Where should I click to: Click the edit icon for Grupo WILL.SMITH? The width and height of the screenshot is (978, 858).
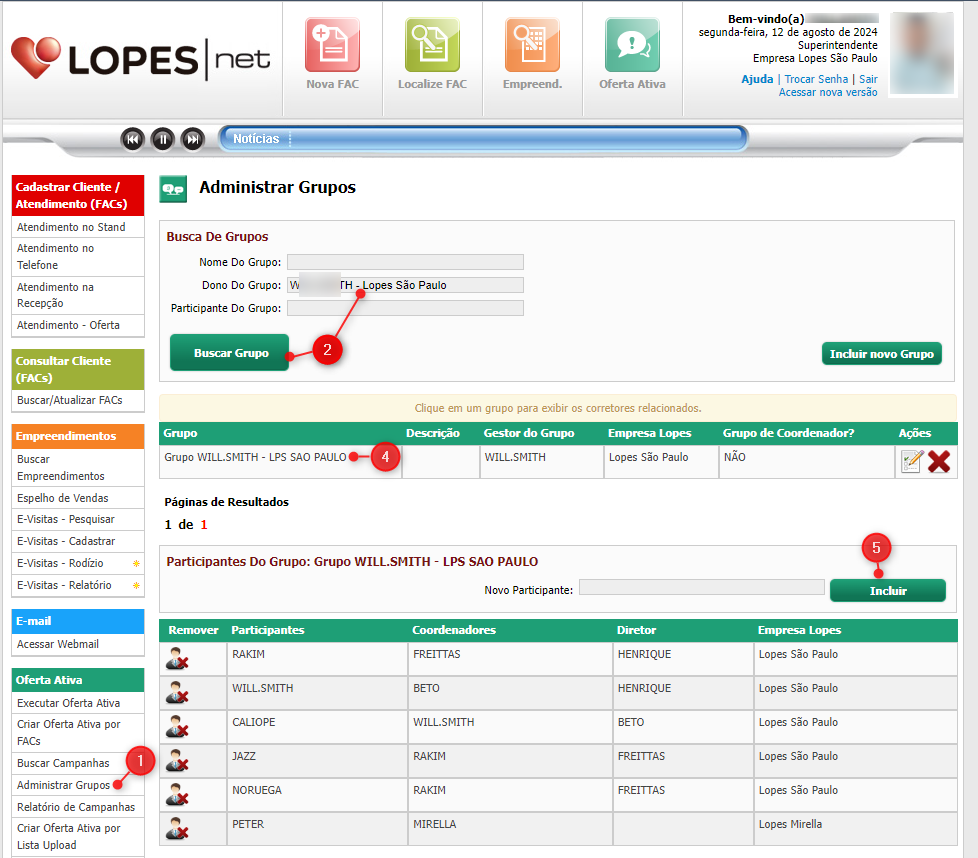(911, 462)
